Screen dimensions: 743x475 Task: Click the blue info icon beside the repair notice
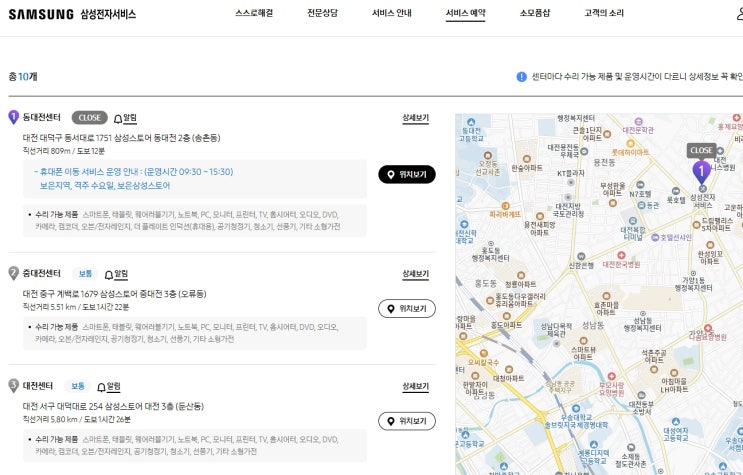(x=521, y=76)
